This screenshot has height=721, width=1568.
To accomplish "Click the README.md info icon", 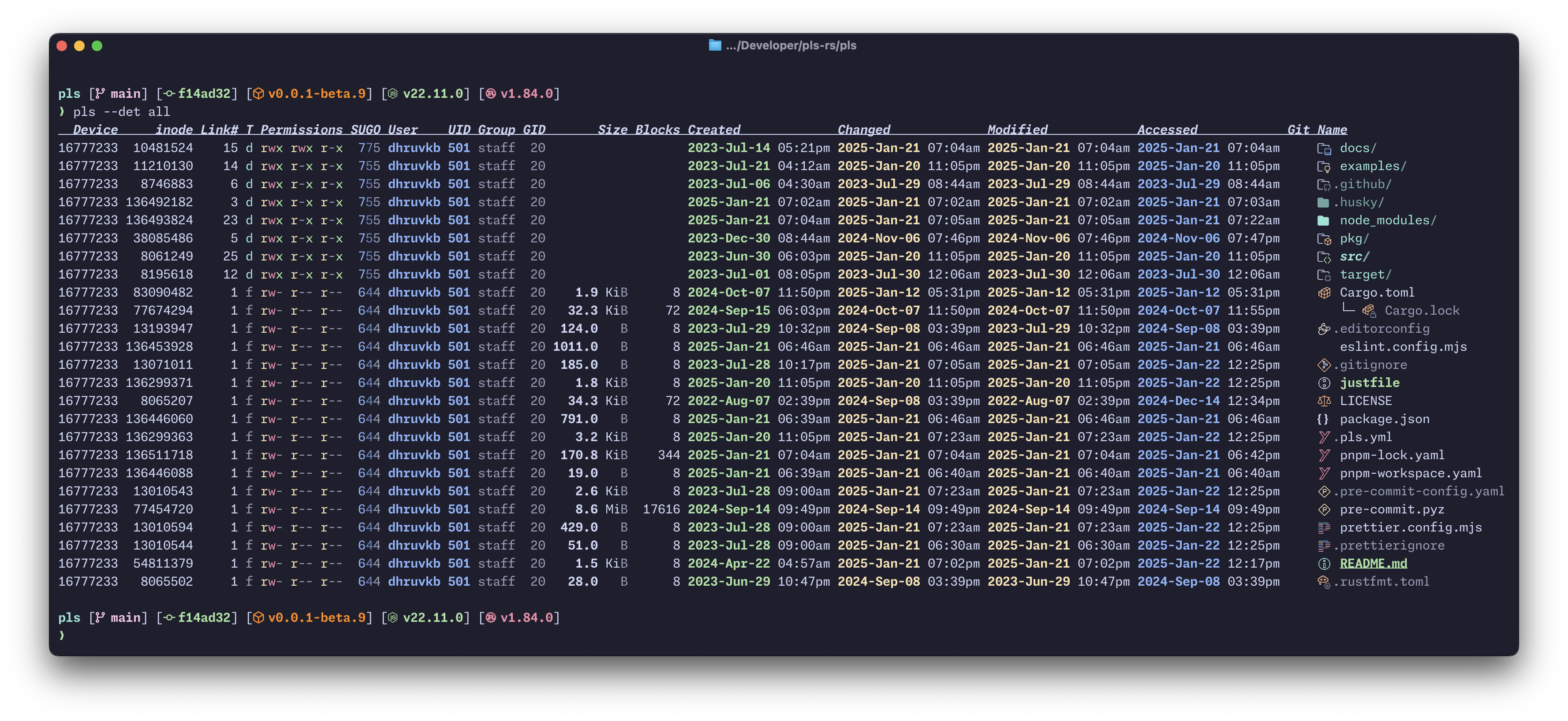I will click(x=1324, y=564).
